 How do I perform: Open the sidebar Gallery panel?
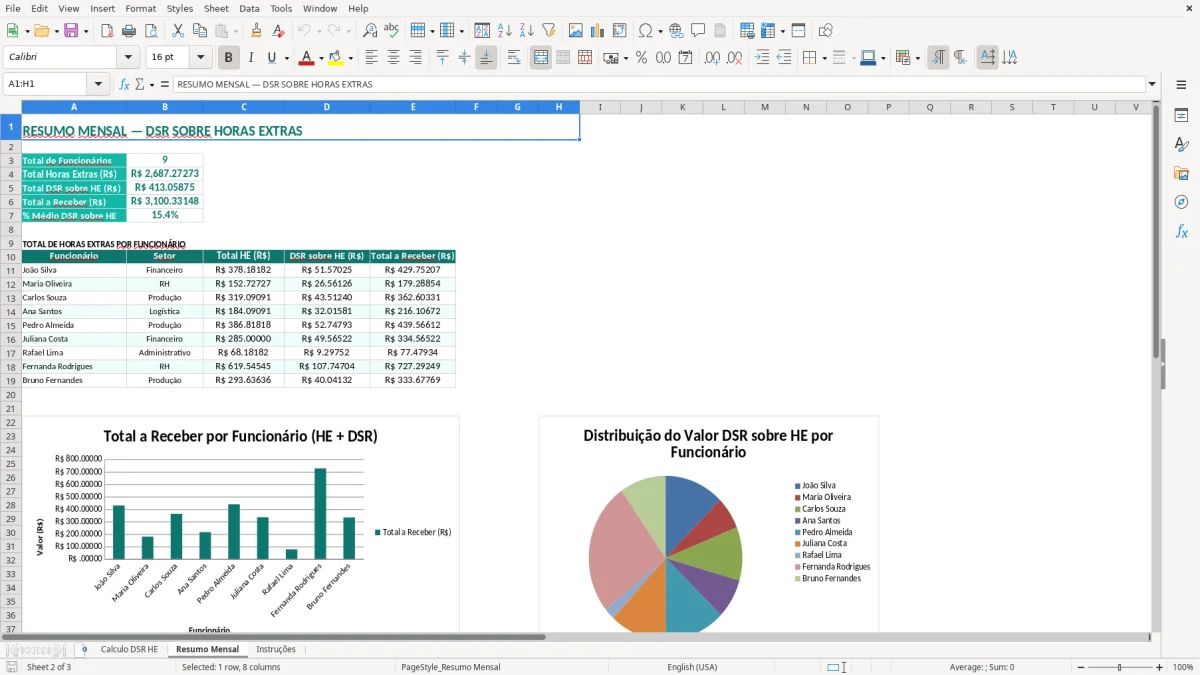click(x=1181, y=174)
